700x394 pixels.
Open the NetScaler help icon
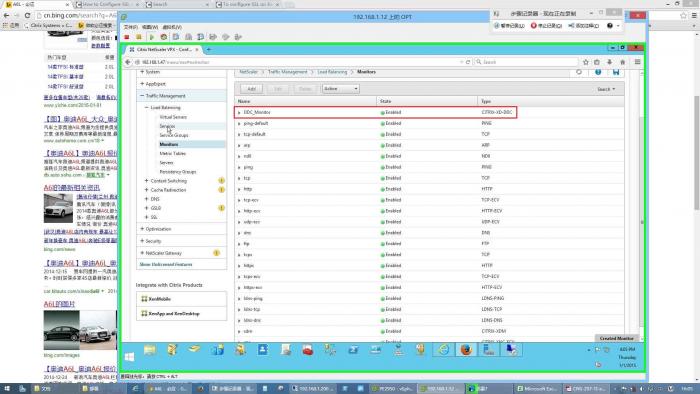coord(598,72)
